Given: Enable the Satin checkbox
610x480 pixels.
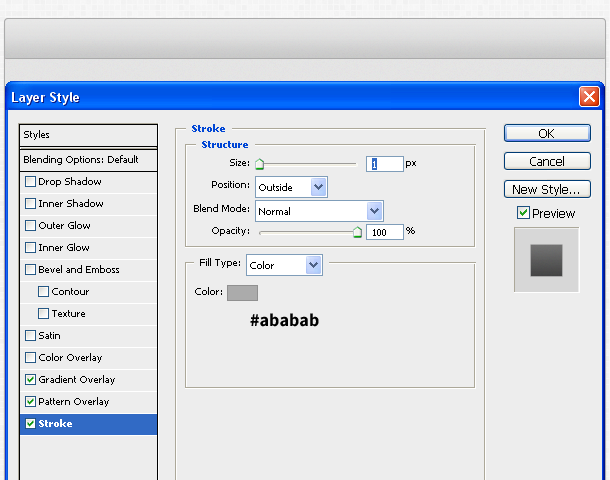Looking at the screenshot, I should pos(30,335).
